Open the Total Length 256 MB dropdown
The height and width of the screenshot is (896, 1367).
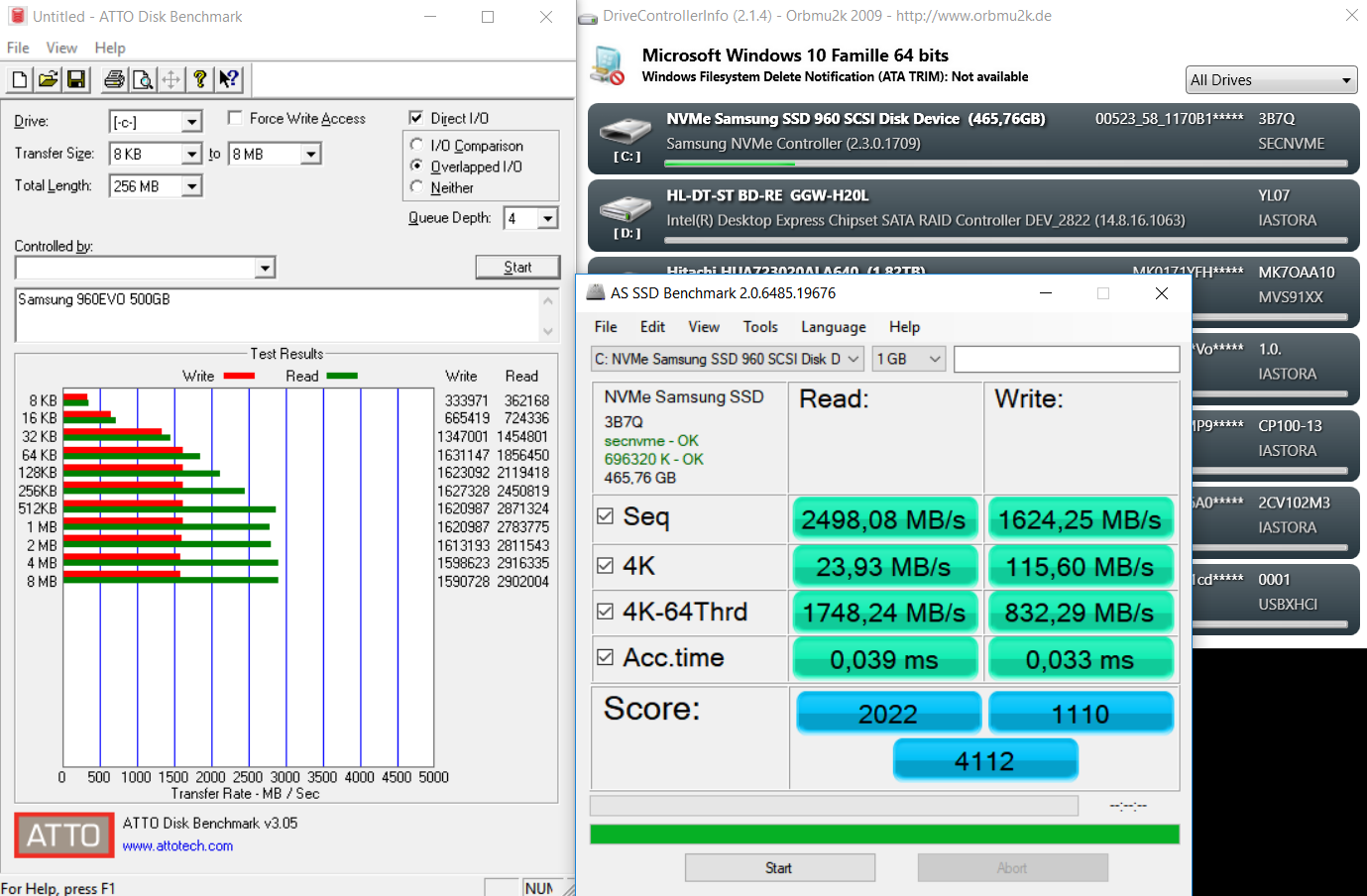(192, 186)
